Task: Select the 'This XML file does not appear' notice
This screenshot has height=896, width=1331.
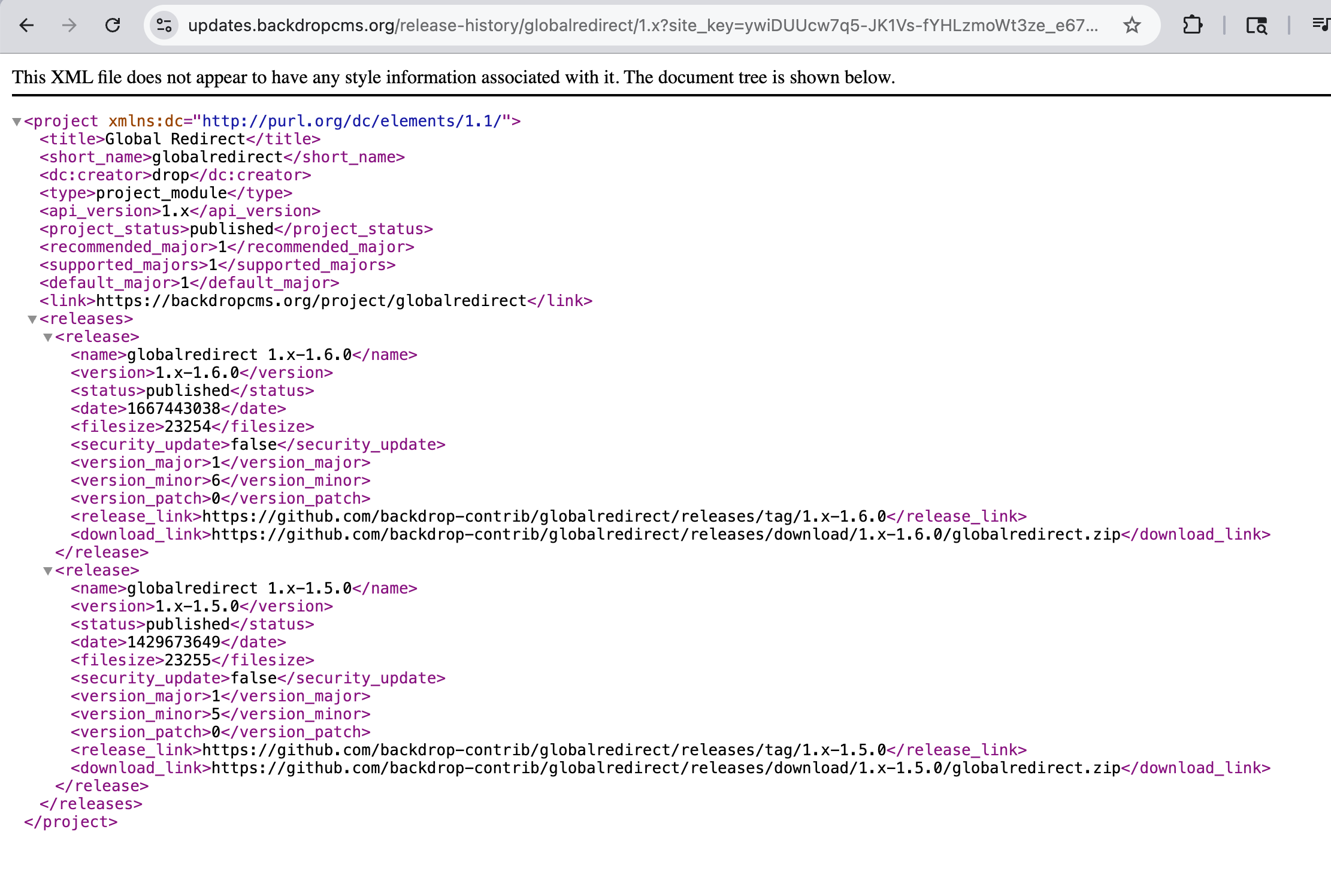Action: 453,77
